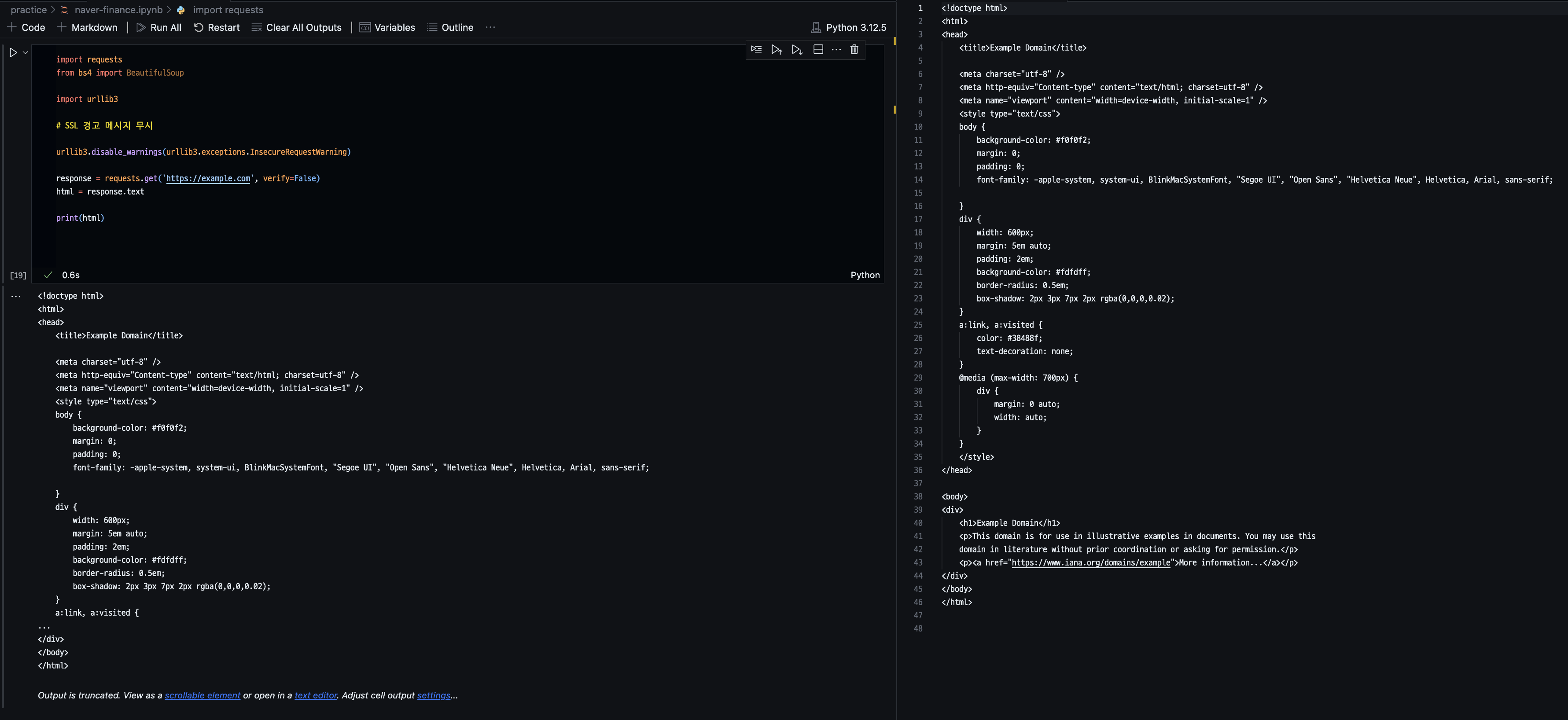
Task: Show the notebook Outline
Action: coord(450,27)
